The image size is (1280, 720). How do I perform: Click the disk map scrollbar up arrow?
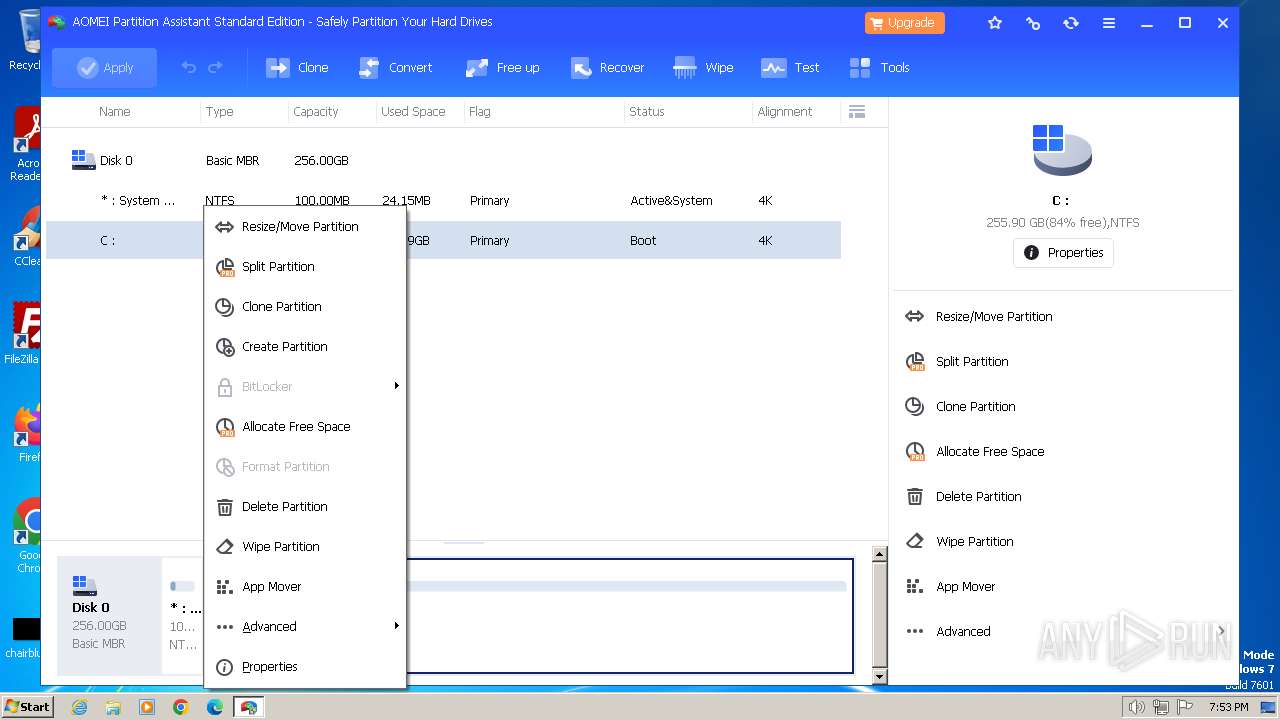[x=880, y=554]
